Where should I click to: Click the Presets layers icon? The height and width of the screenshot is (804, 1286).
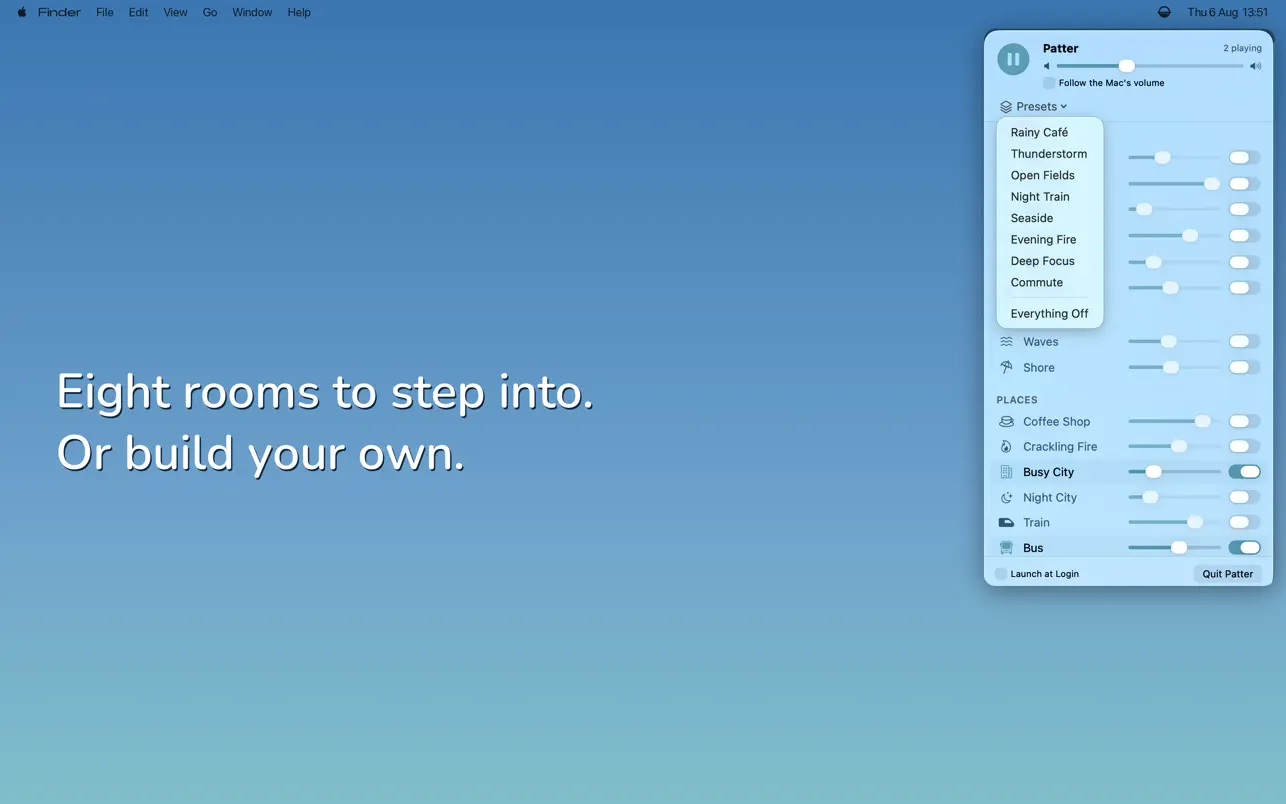point(1006,107)
